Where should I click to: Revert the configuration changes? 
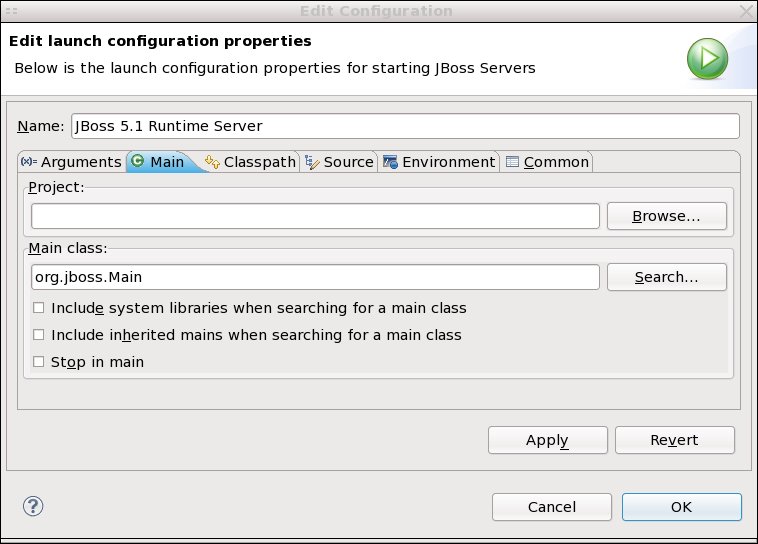[x=675, y=440]
